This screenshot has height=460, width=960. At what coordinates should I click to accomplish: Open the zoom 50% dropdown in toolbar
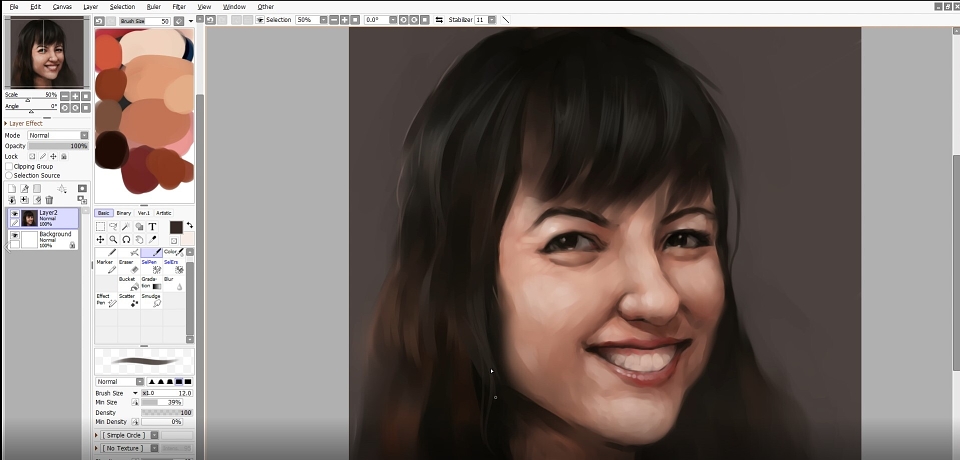(324, 20)
